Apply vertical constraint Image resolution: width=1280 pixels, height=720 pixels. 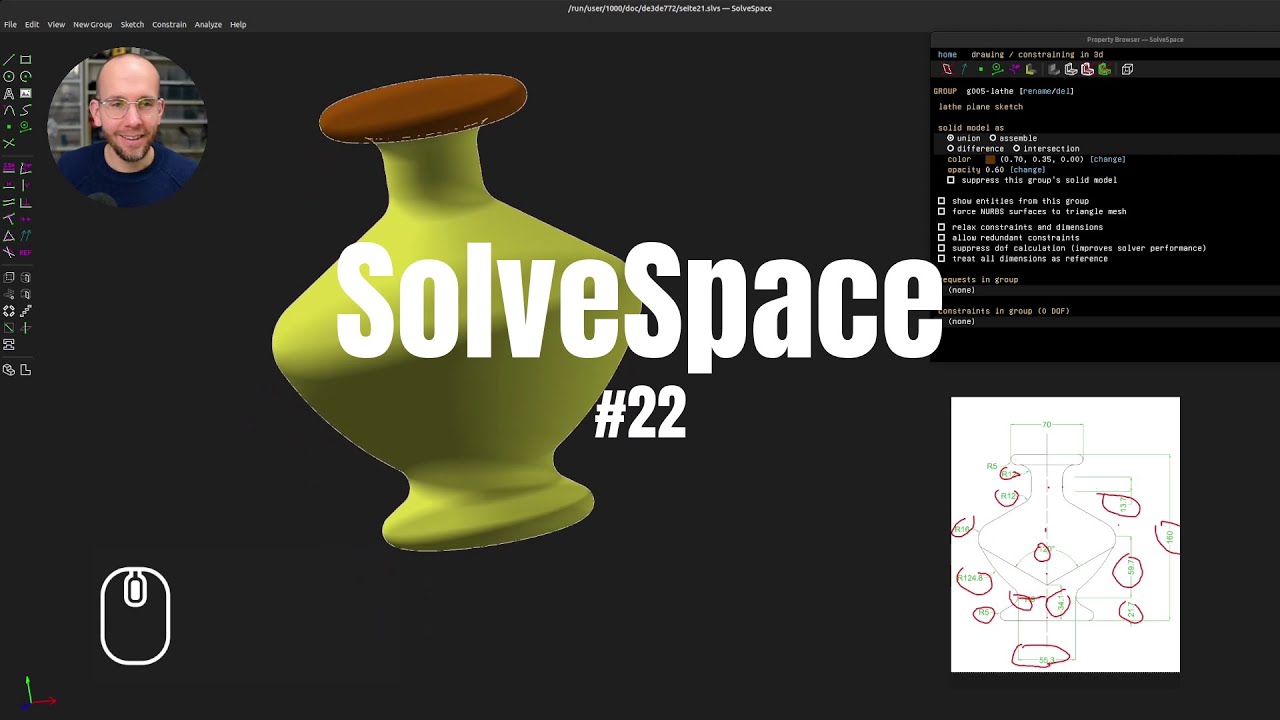[25, 185]
